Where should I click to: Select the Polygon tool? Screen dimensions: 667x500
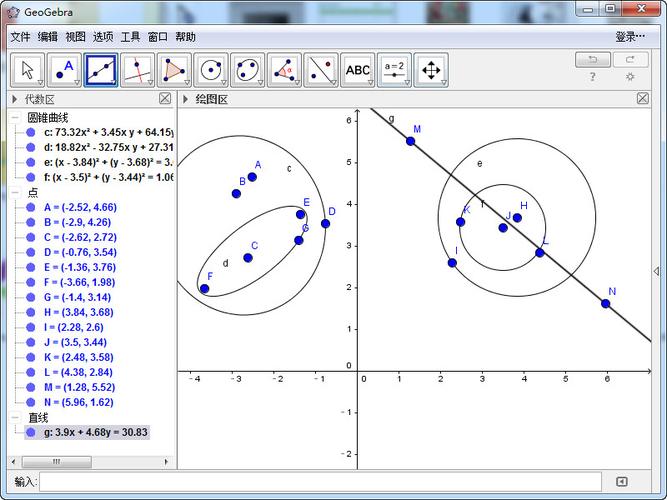174,70
